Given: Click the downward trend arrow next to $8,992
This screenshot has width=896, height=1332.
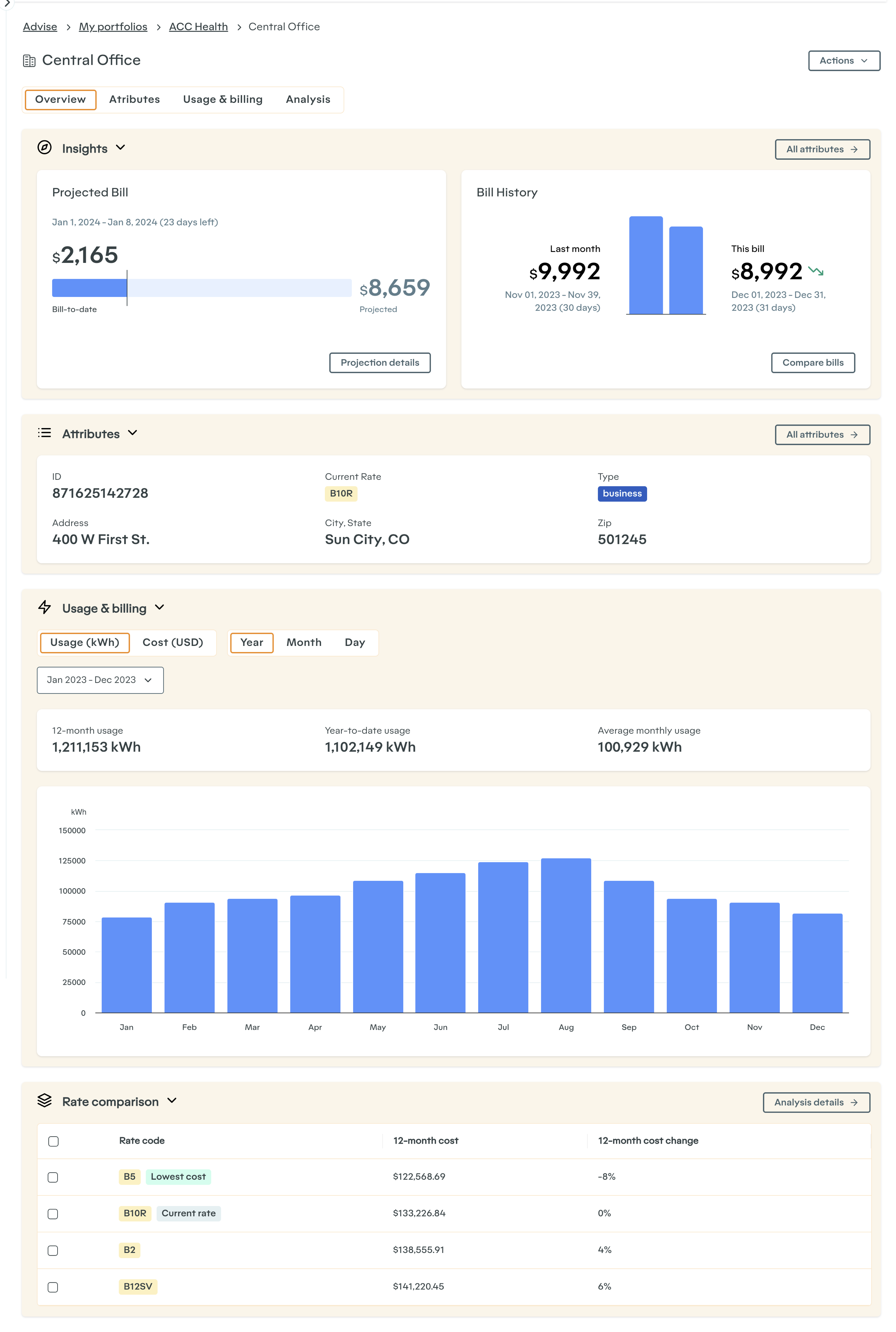Looking at the screenshot, I should [x=816, y=271].
